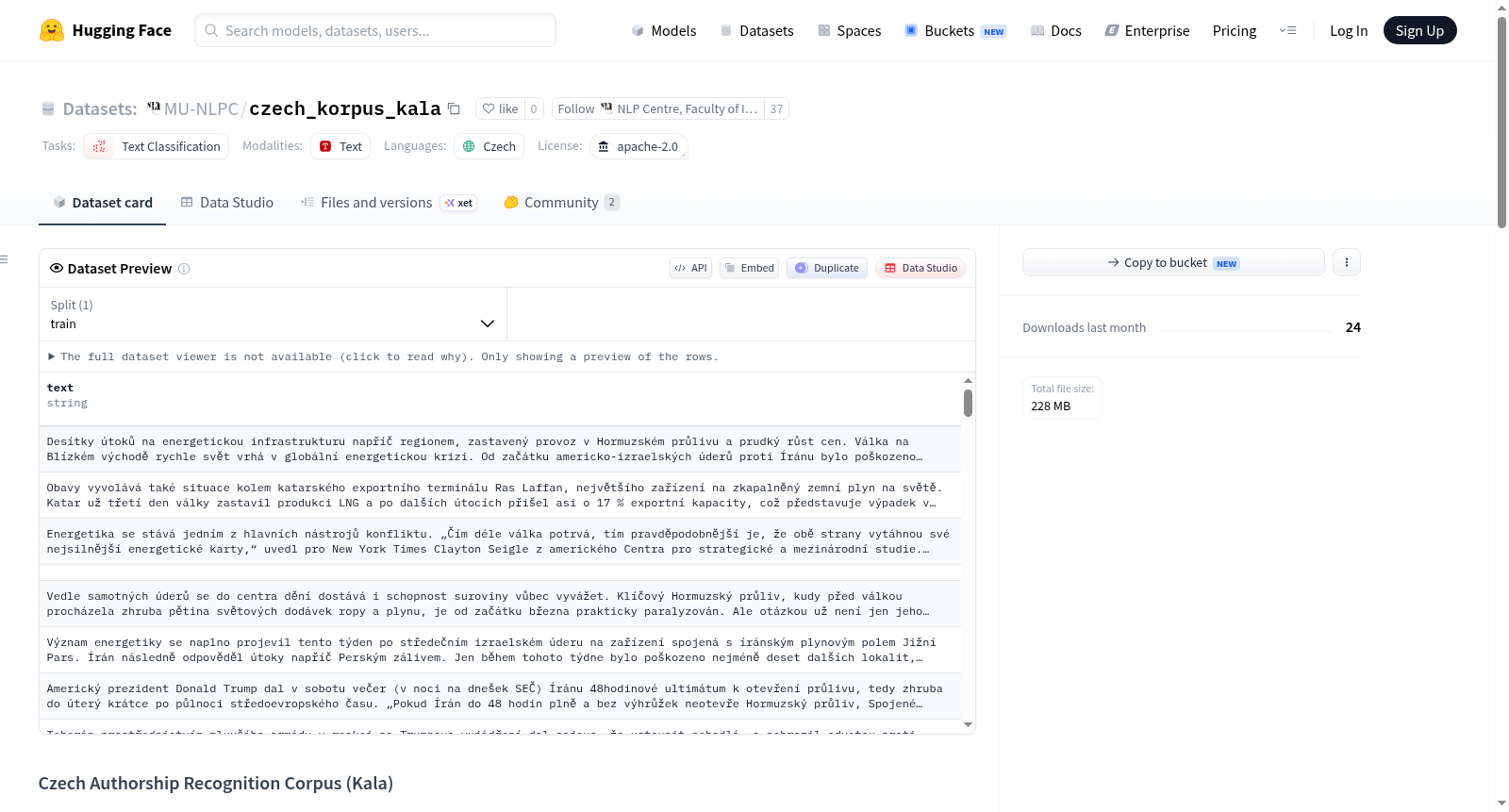The image size is (1509, 812).
Task: Open Data Studio from preview header
Action: pos(920,268)
